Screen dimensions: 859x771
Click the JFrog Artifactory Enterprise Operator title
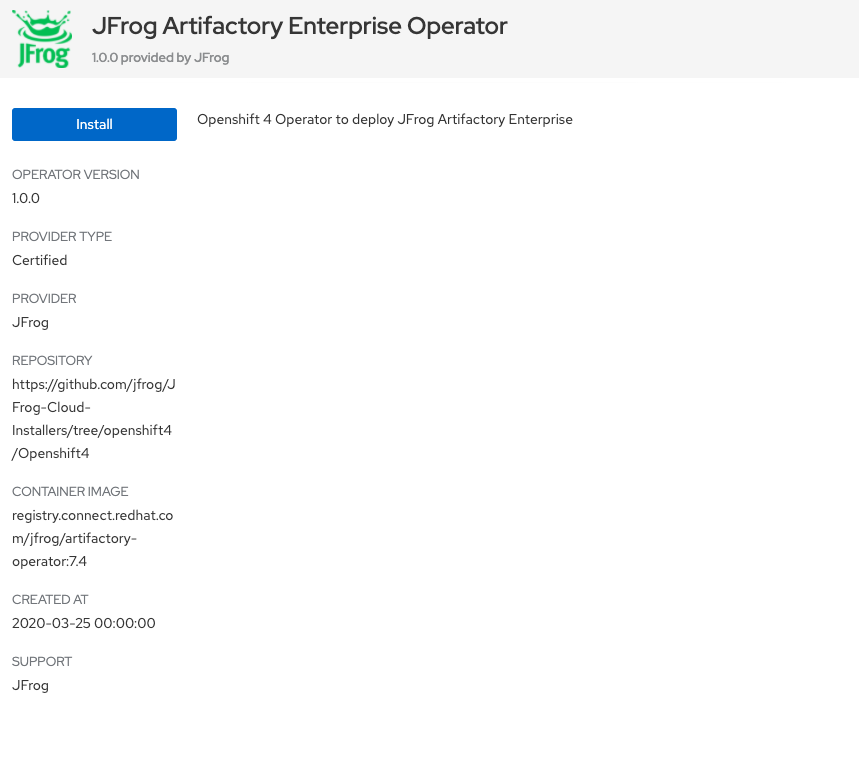(299, 27)
